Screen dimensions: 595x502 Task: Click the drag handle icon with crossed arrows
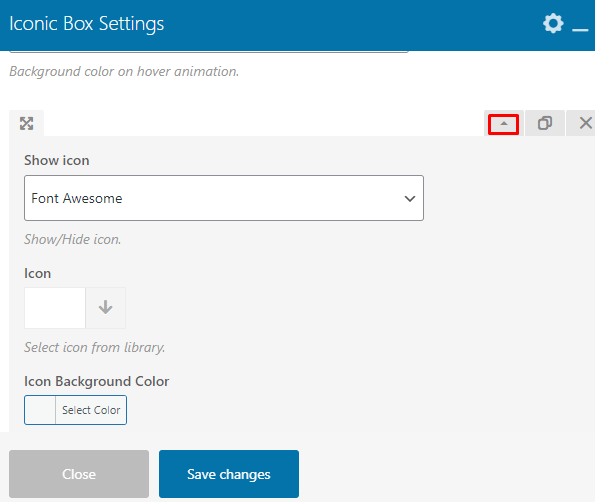(x=27, y=123)
